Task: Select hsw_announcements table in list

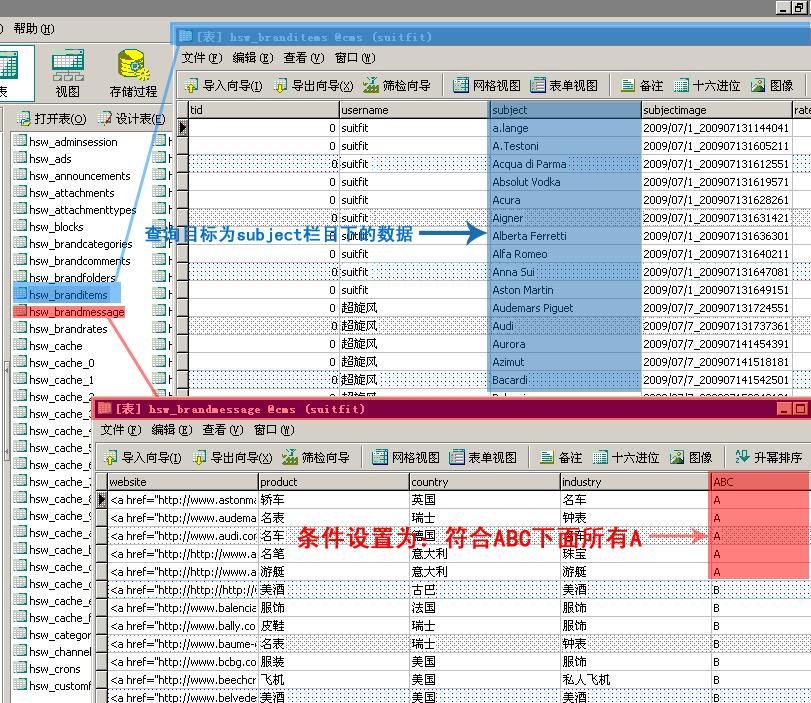Action: point(72,176)
